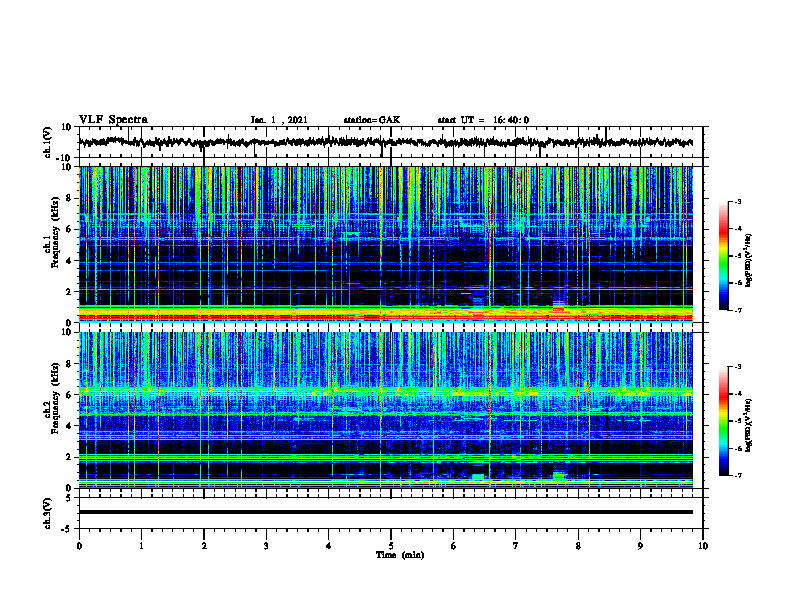Viewport: 792px width, 612px height.
Task: Click the "0" tick on the time axis
Action: click(79, 546)
